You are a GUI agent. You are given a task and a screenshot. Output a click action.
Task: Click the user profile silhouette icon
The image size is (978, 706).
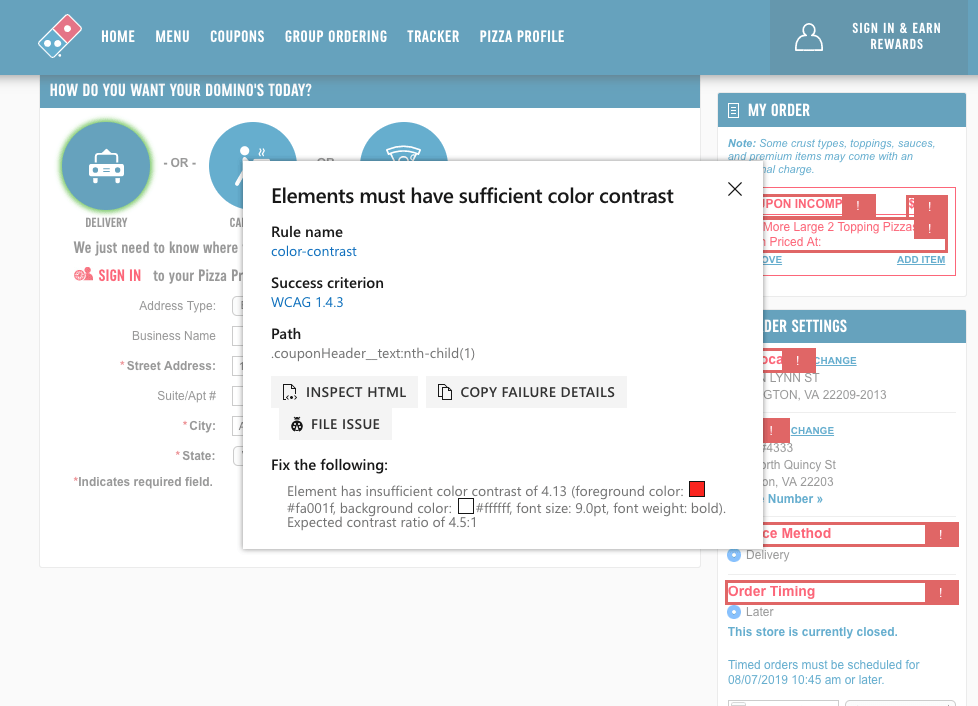pos(808,37)
